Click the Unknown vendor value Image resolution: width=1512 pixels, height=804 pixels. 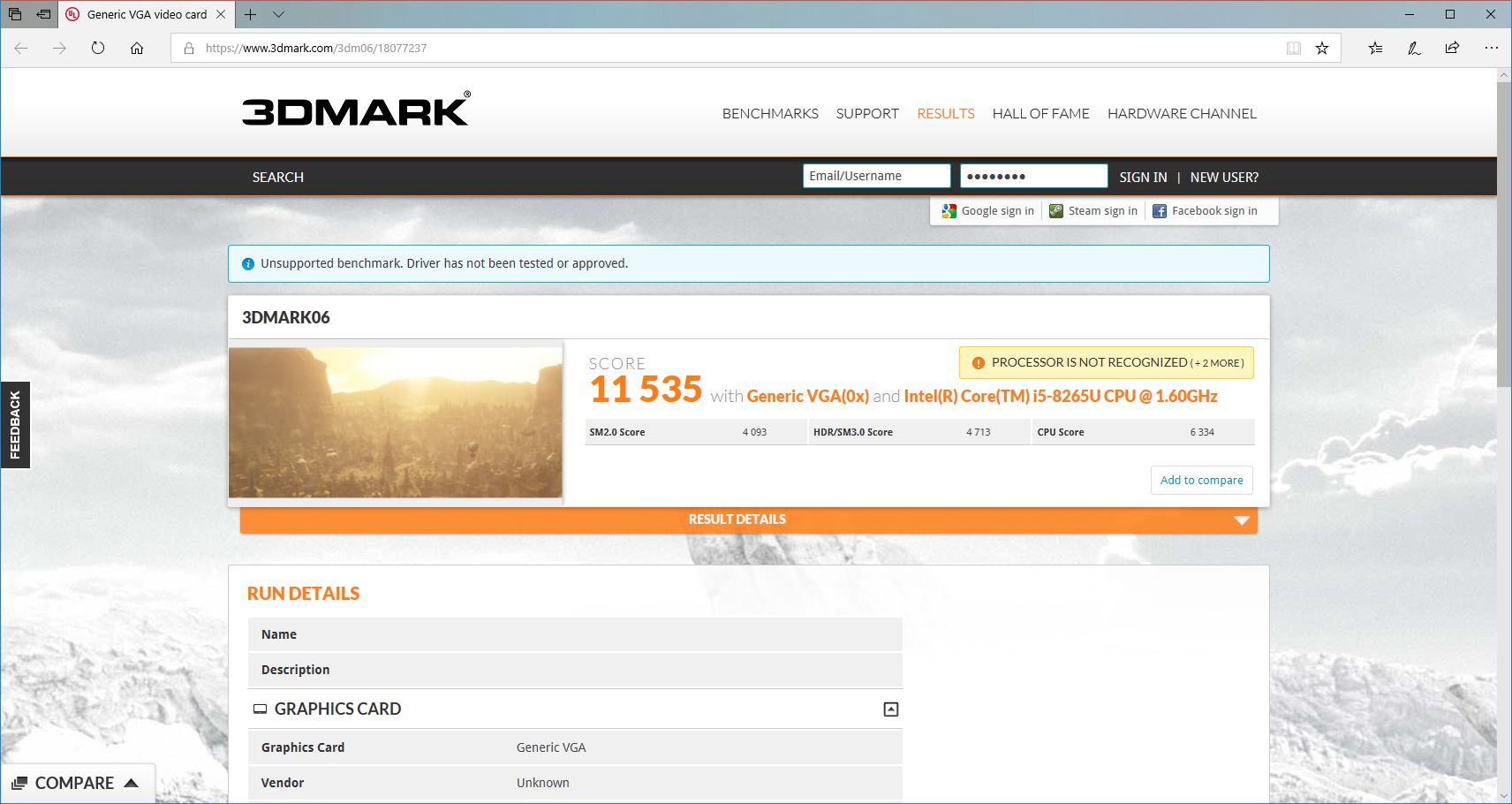click(543, 783)
